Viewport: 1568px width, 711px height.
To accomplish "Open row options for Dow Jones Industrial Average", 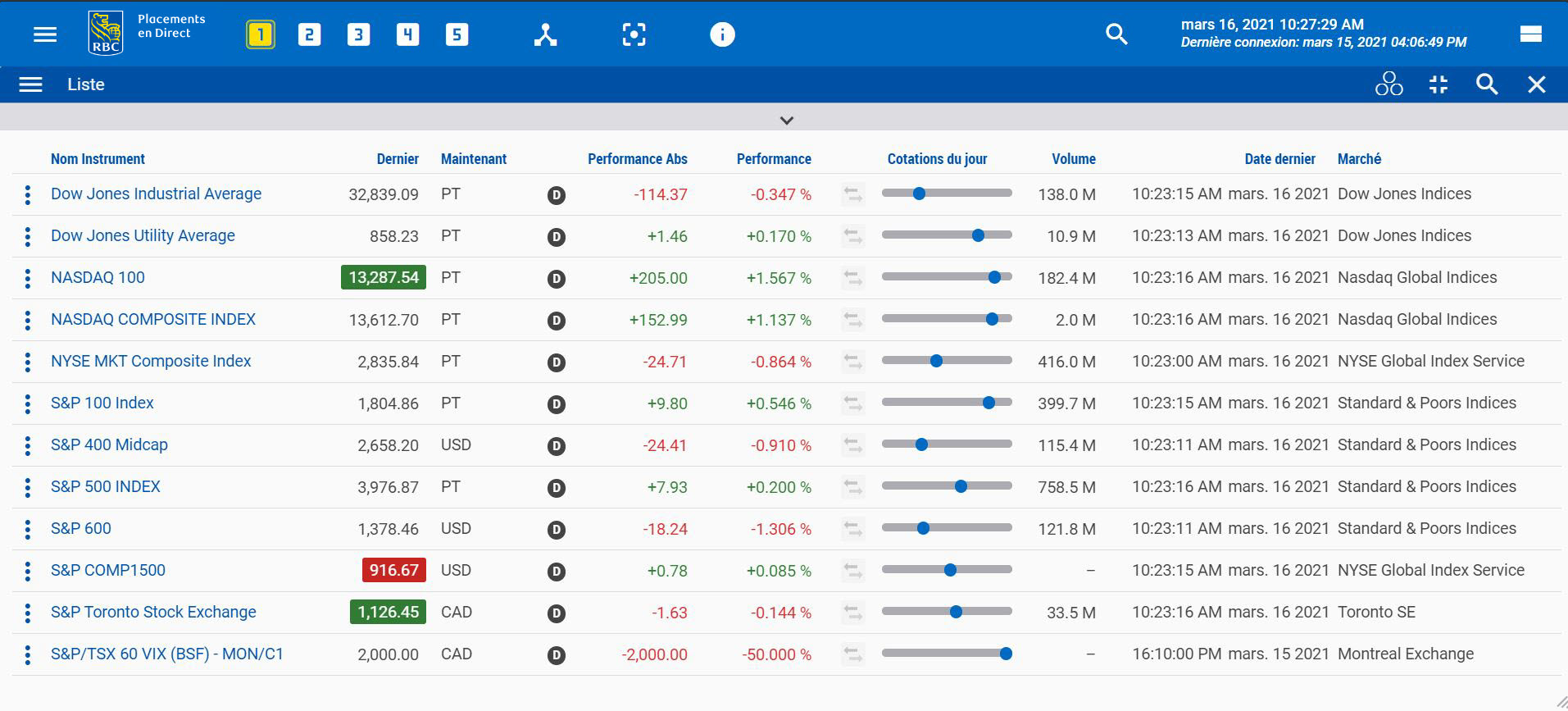I will point(28,194).
